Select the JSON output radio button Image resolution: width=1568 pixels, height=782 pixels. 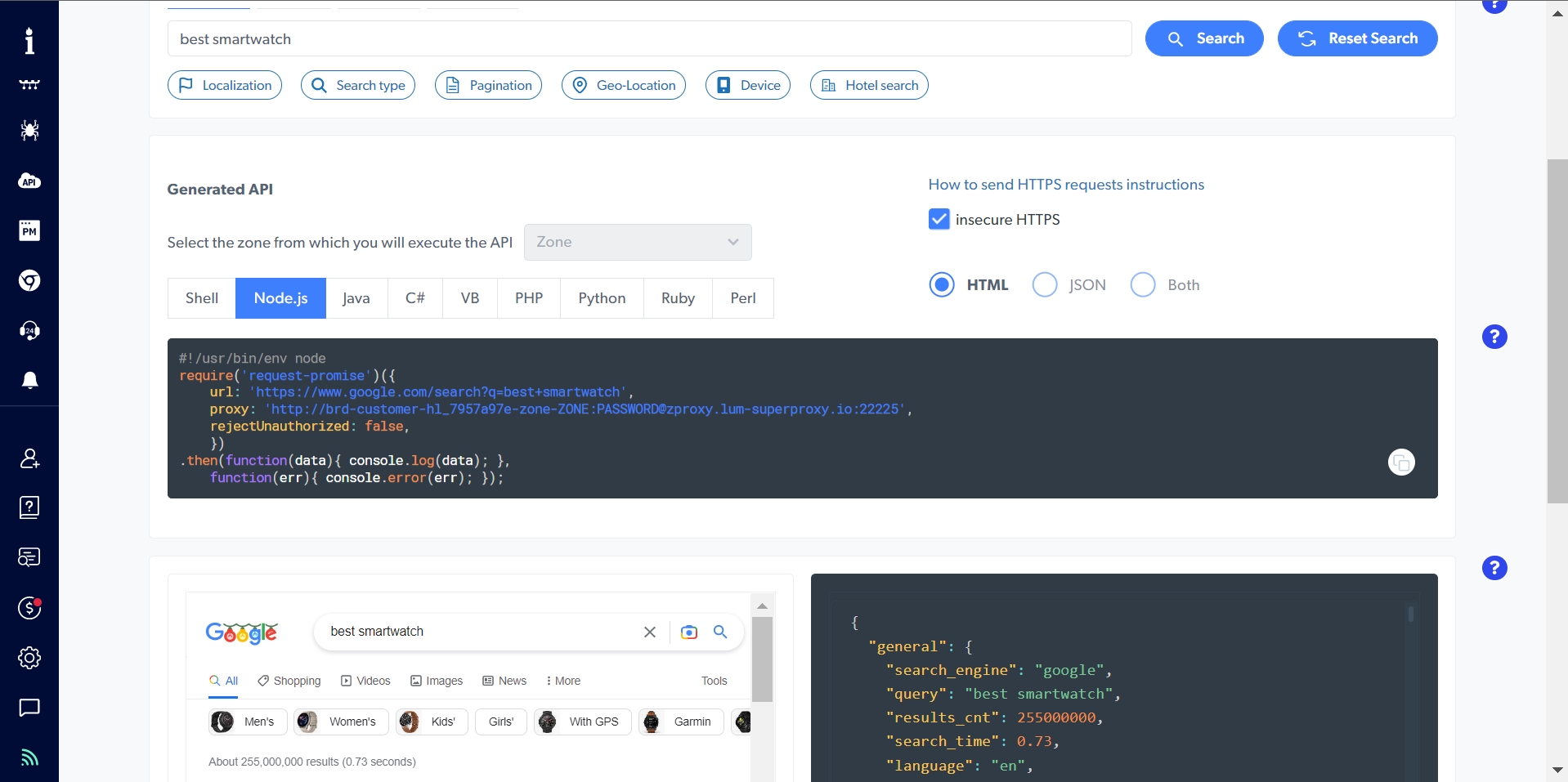tap(1045, 284)
